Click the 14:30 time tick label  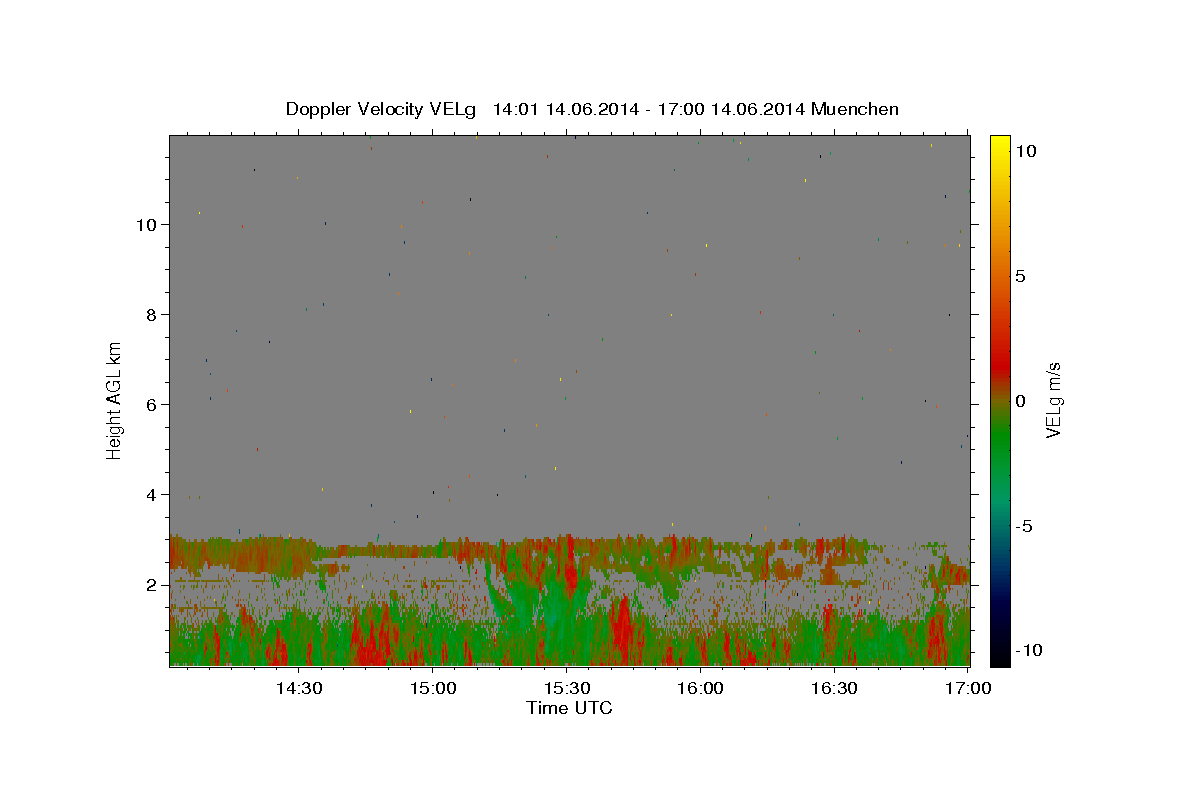coord(299,688)
